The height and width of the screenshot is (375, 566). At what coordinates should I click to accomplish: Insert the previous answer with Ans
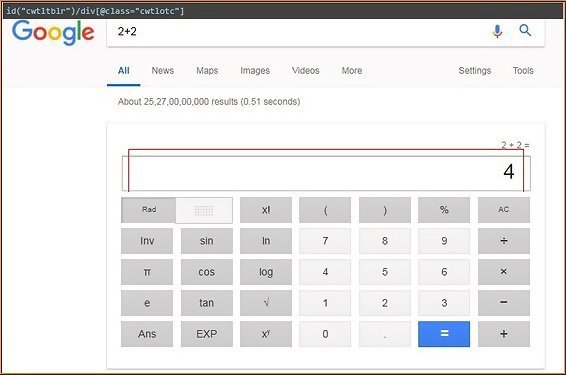[147, 334]
